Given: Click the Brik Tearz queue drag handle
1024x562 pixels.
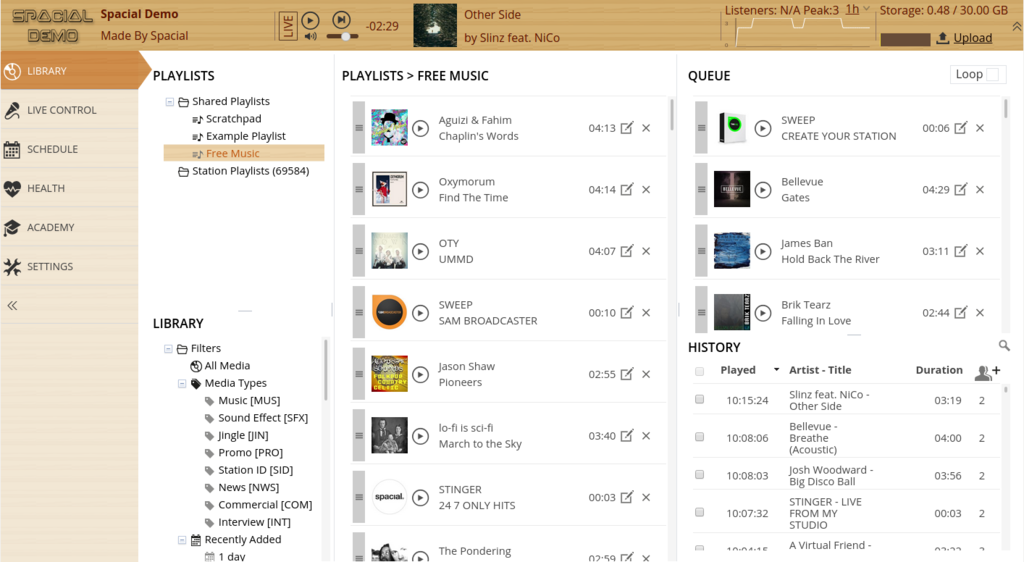Looking at the screenshot, I should [701, 312].
